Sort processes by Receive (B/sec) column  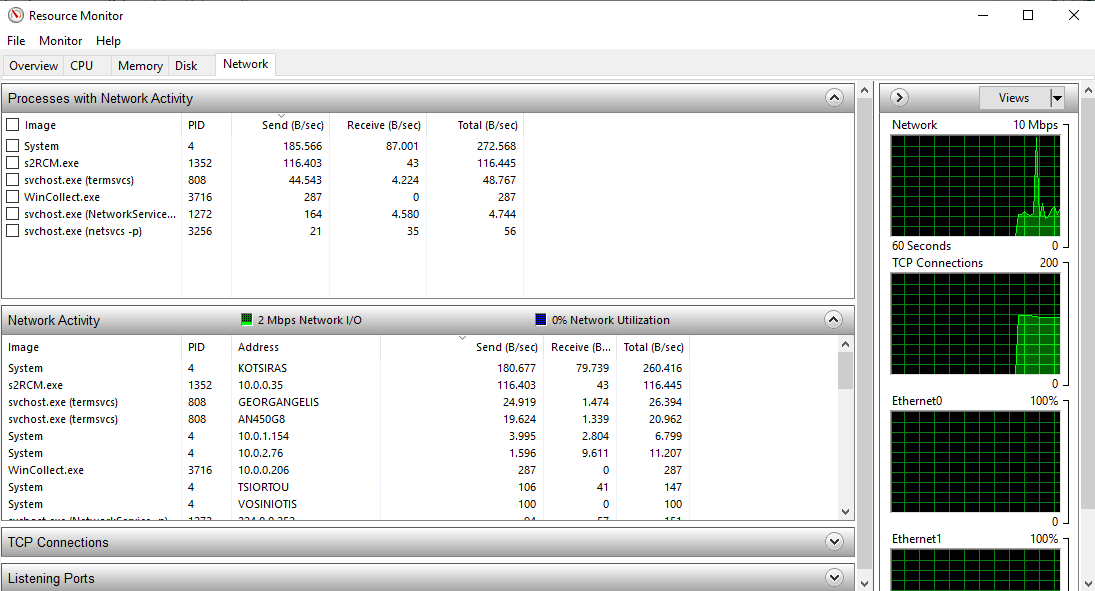378,125
